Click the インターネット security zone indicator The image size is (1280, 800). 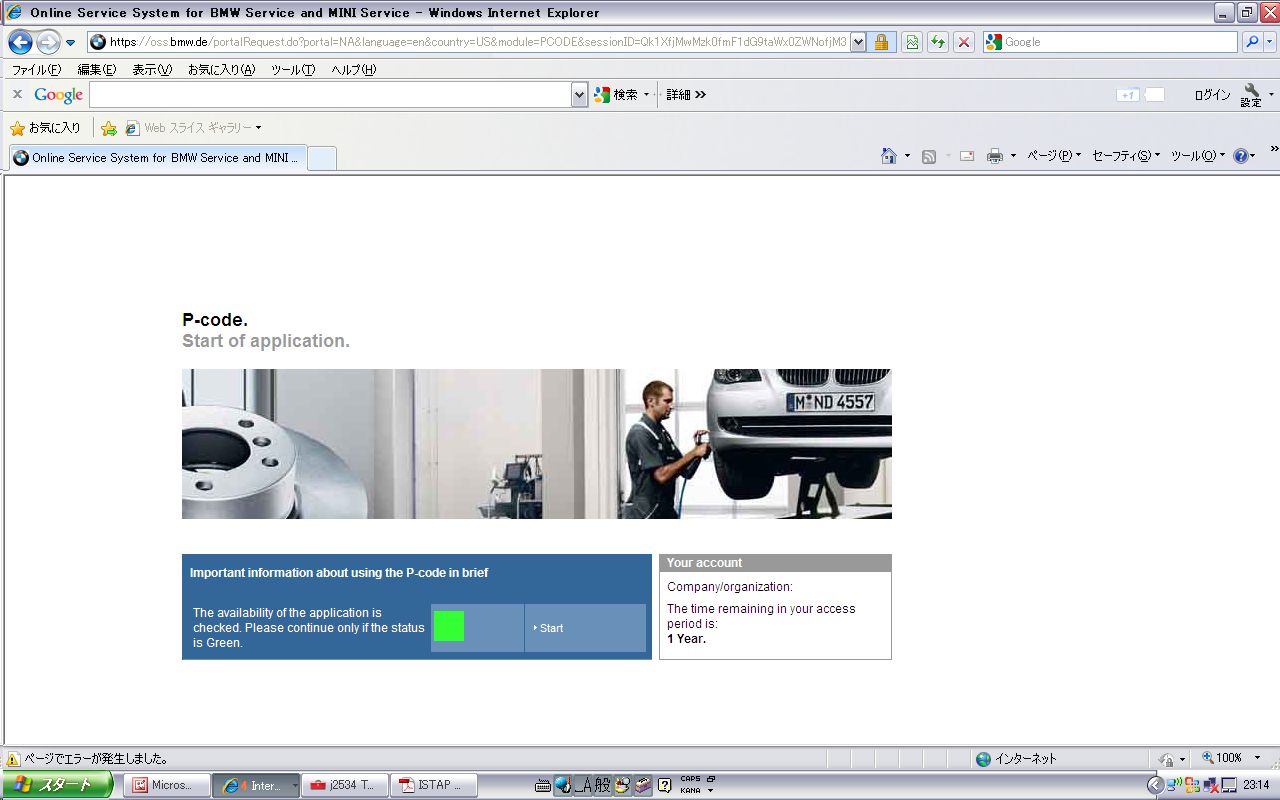coord(1016,759)
